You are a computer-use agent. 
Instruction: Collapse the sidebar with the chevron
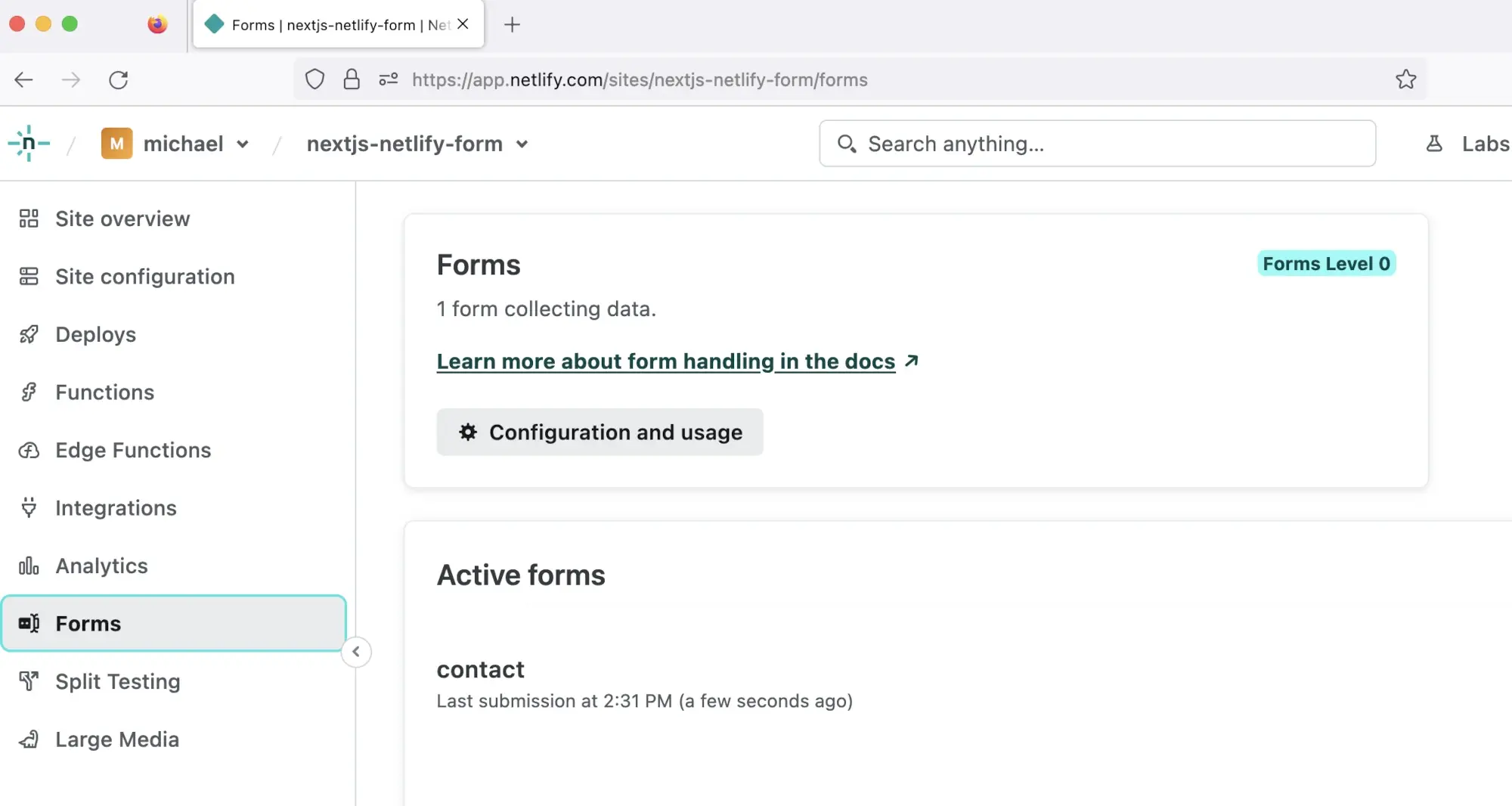tap(355, 652)
